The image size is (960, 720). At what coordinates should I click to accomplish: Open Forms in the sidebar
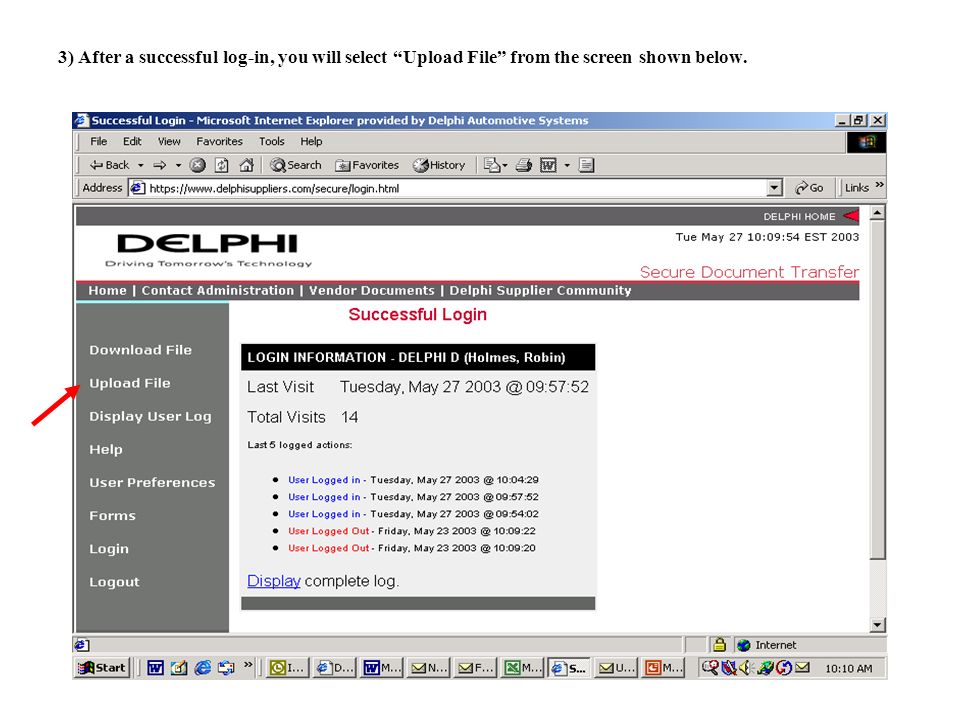click(112, 516)
